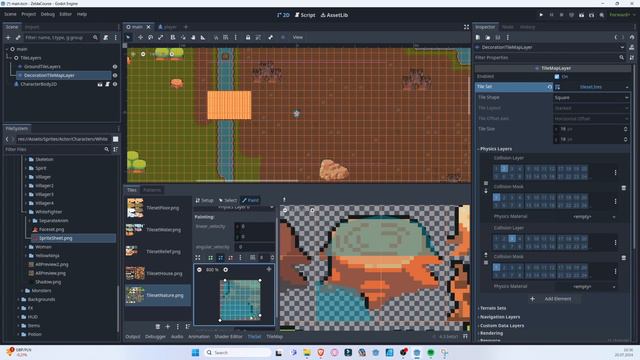
Task: Click the instantiate child scene link icon
Action: [x=18, y=38]
